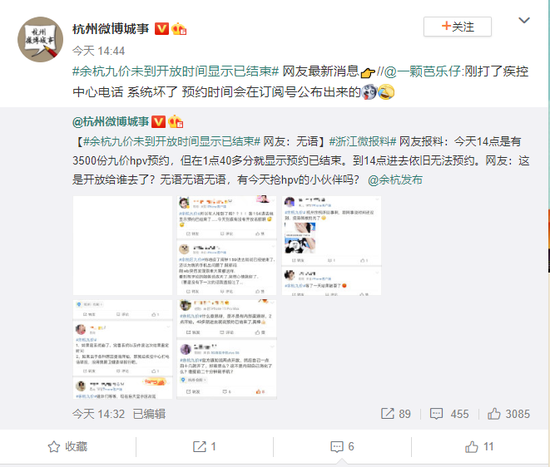View the blank first image thumbnail
Image resolution: width=550 pixels, height=467 pixels.
pos(122,246)
